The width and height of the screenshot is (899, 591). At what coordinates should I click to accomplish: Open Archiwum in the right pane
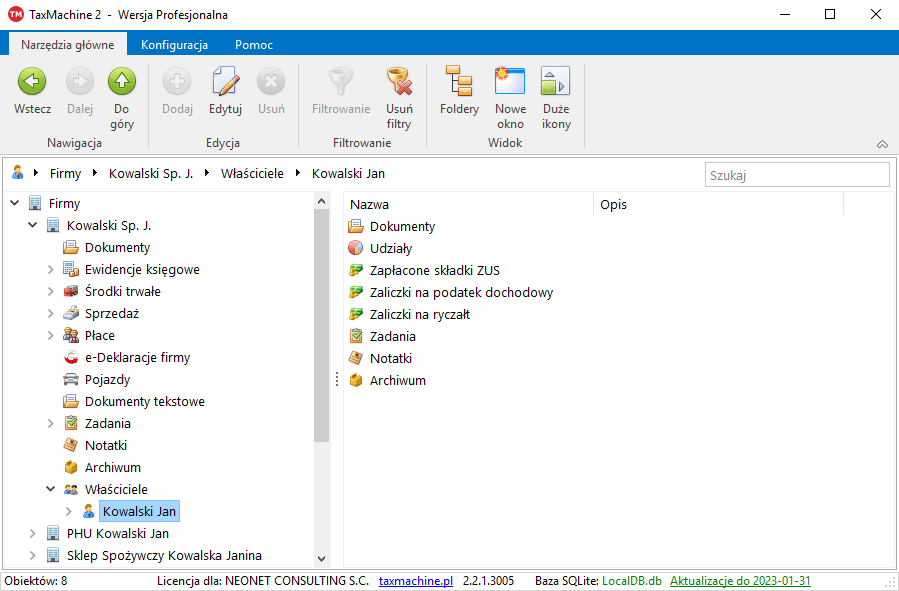397,381
